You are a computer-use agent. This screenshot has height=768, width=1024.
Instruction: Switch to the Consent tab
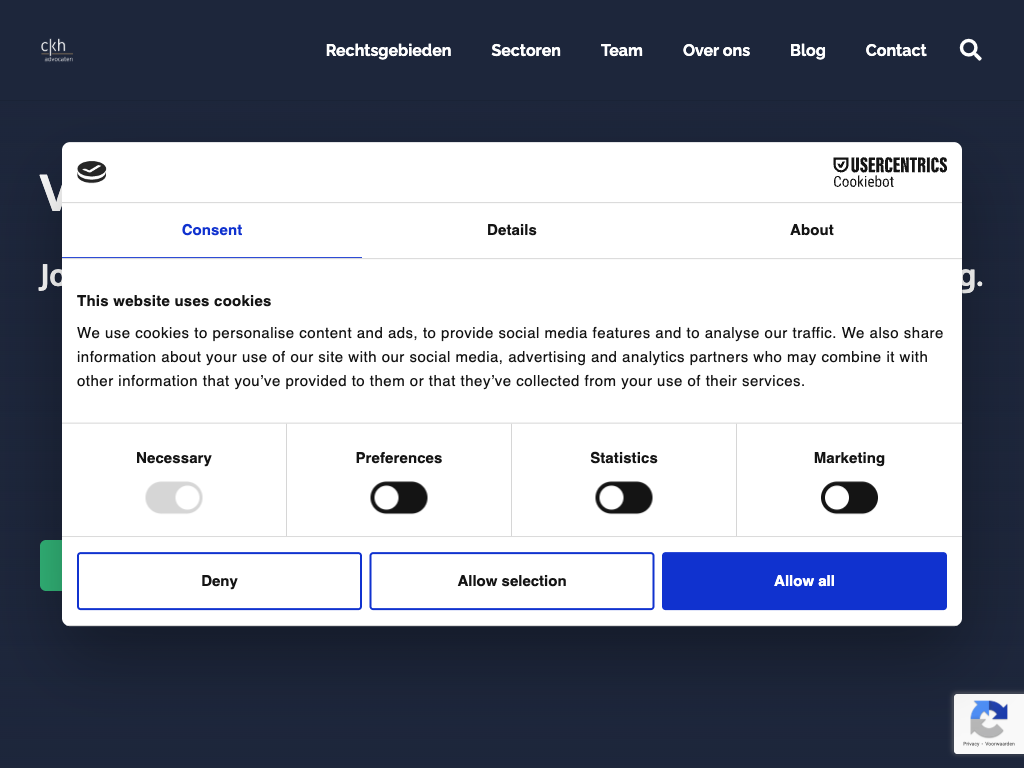pyautogui.click(x=212, y=230)
